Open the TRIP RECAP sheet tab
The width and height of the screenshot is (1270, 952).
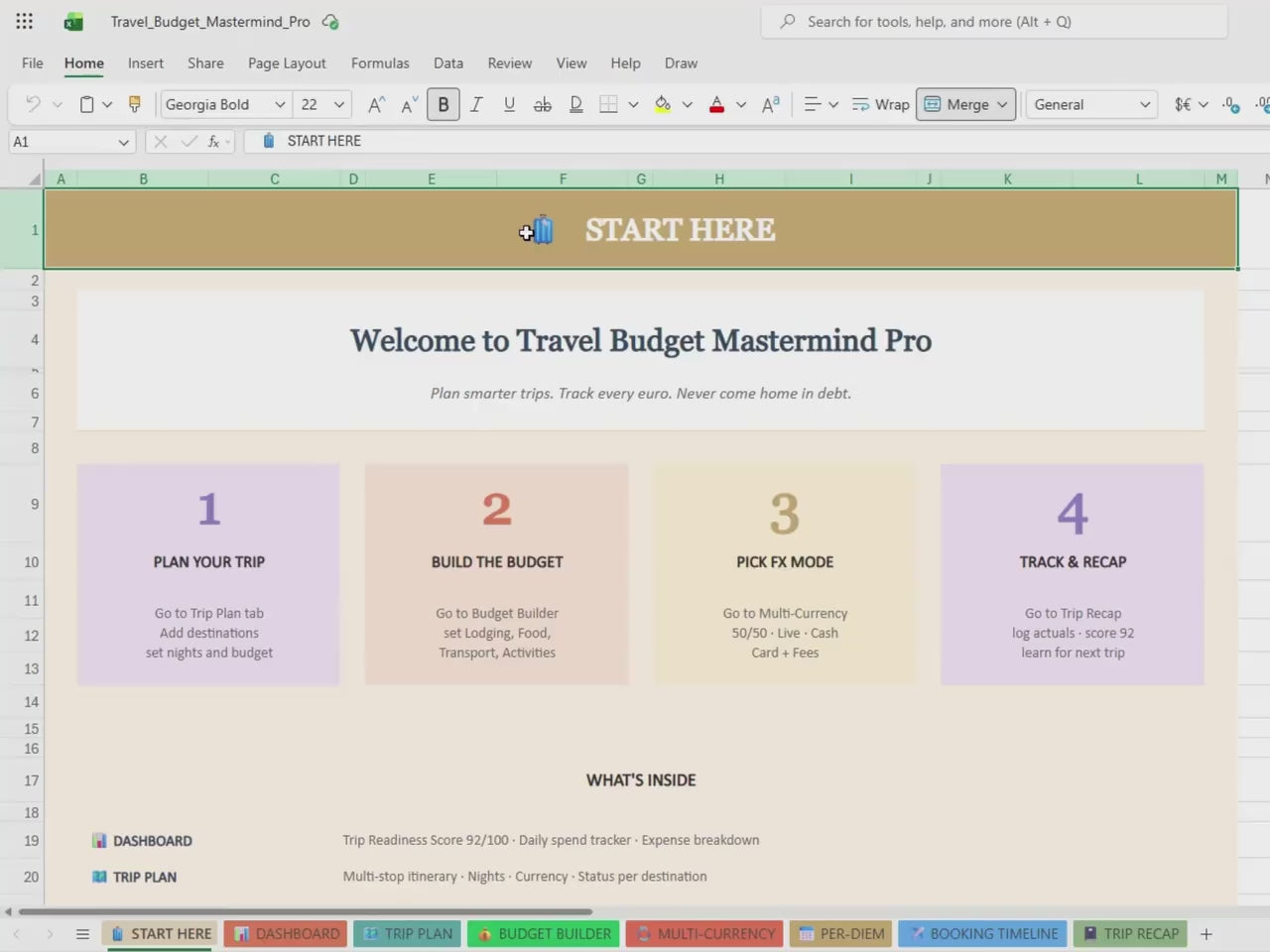1130,934
